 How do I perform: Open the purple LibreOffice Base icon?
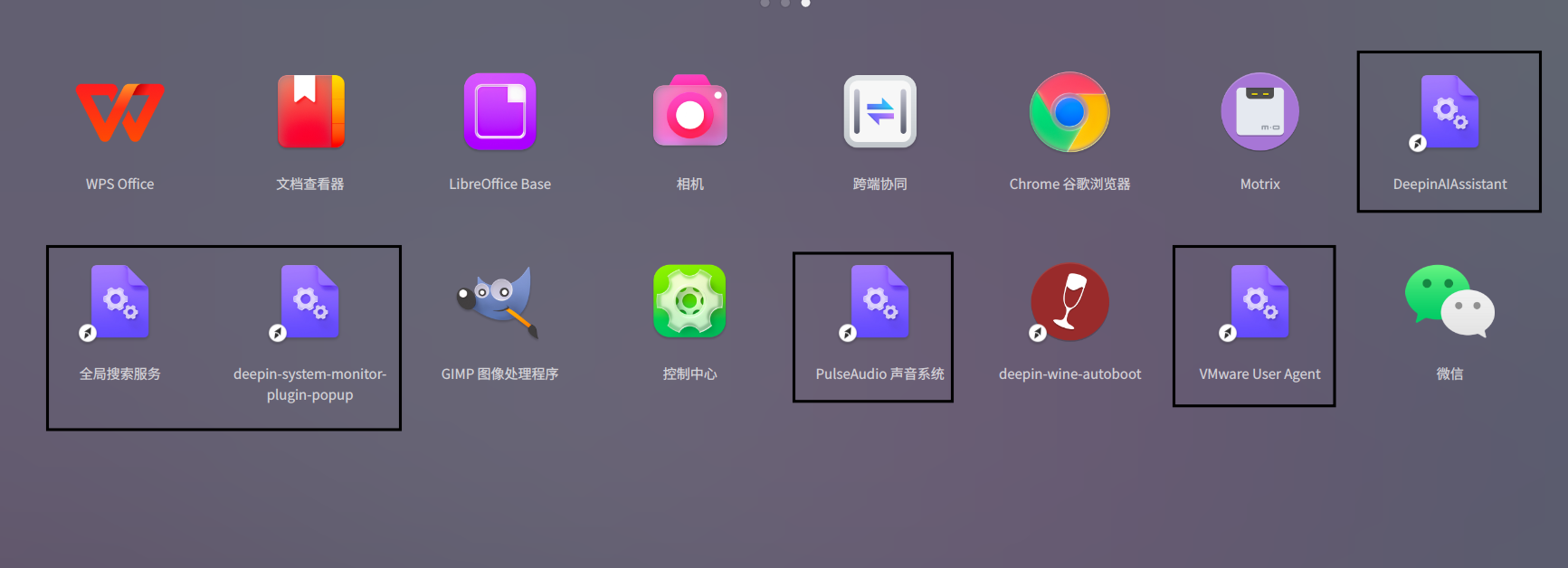[x=500, y=111]
